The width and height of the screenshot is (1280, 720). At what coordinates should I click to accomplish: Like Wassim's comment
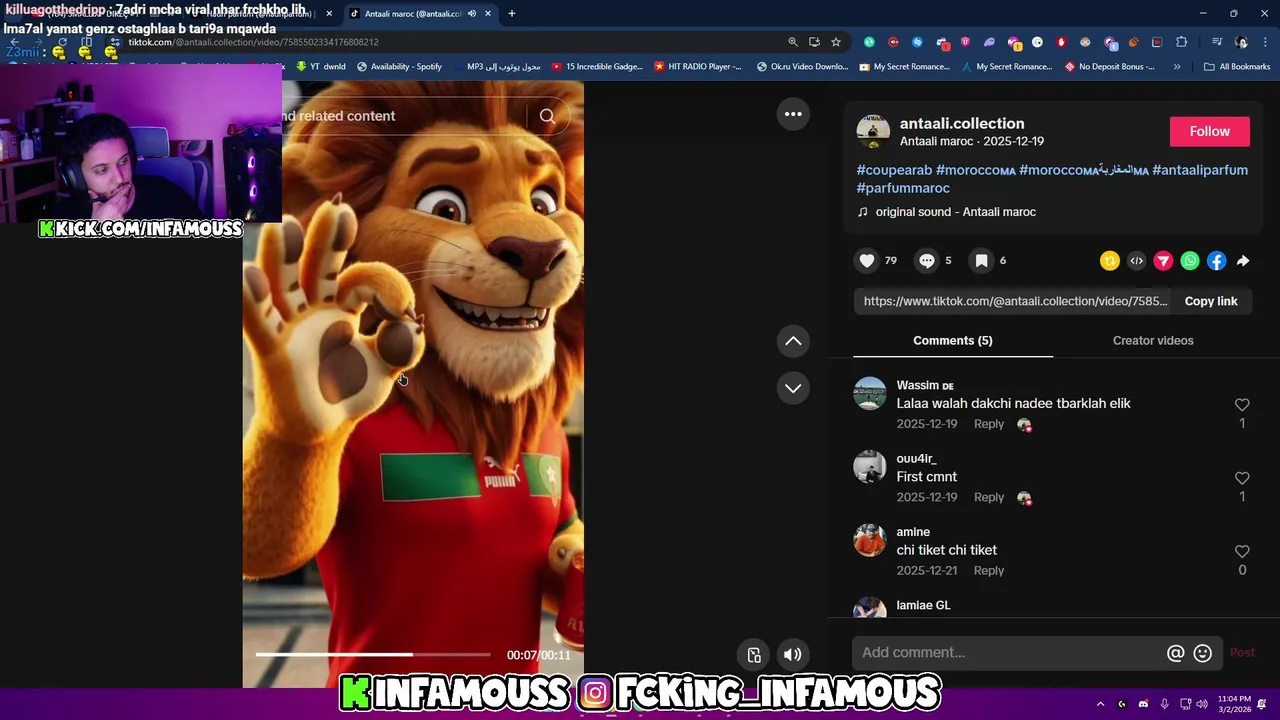(x=1242, y=405)
